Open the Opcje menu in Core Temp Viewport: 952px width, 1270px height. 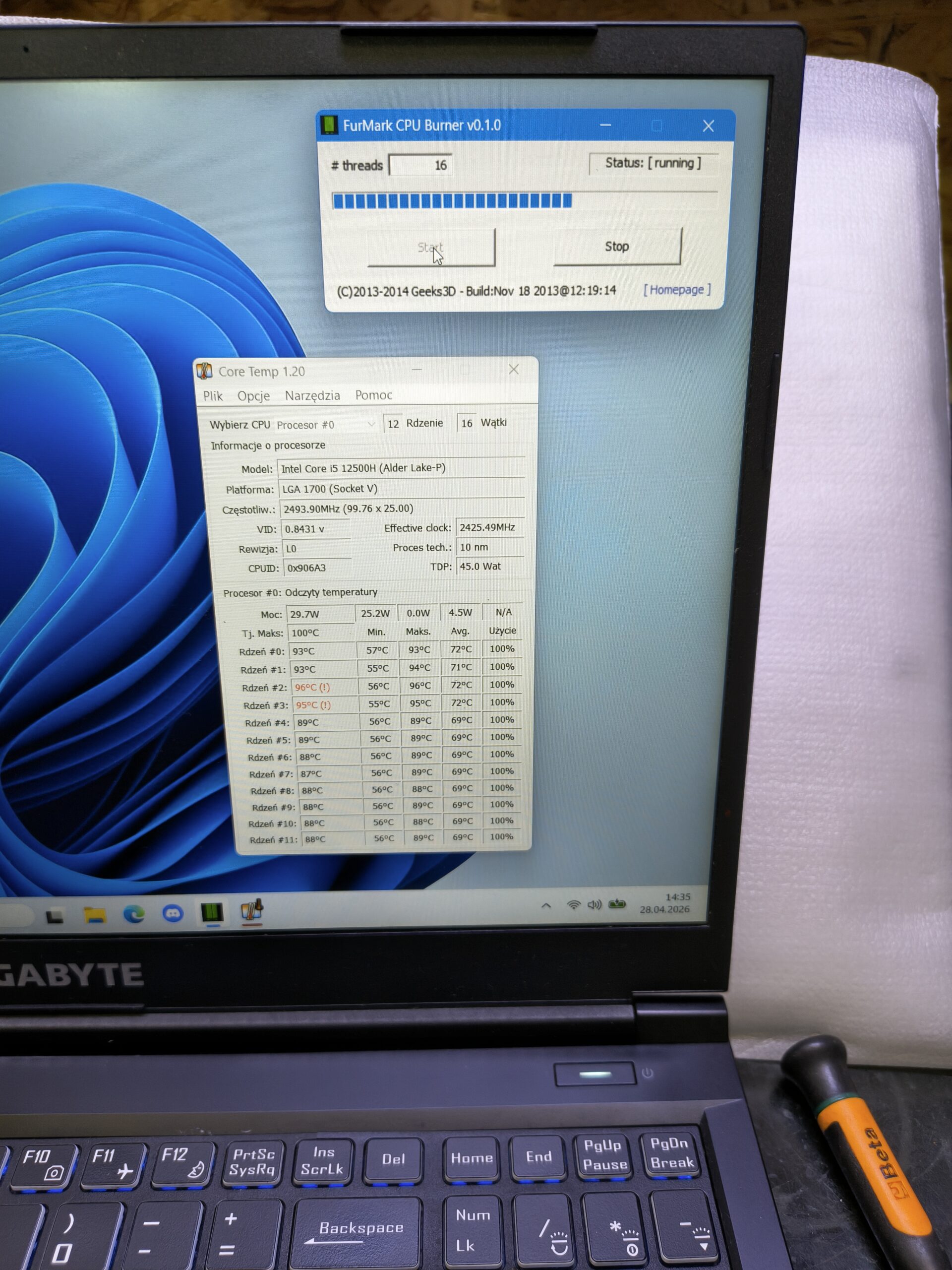(253, 395)
